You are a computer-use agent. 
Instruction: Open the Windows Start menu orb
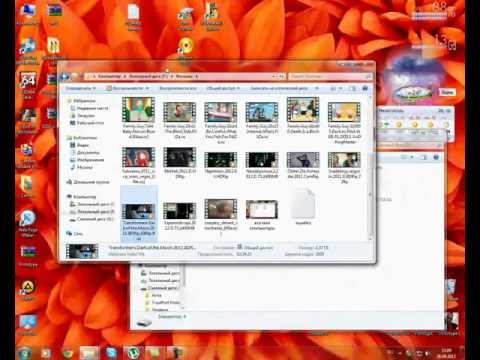click(x=25, y=352)
